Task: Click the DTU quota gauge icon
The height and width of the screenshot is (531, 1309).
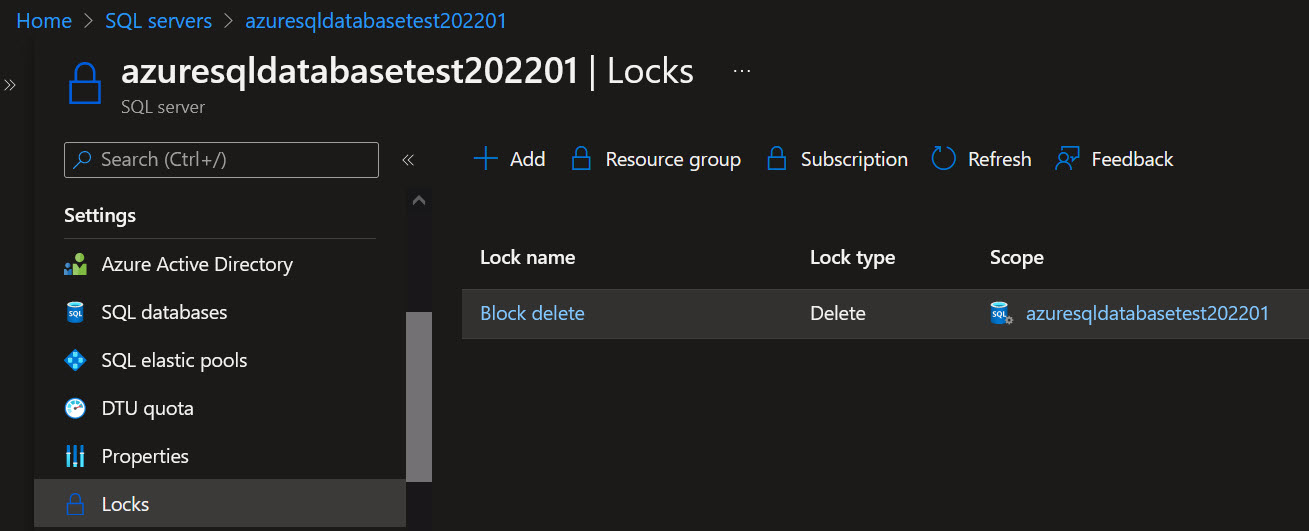Action: (75, 408)
